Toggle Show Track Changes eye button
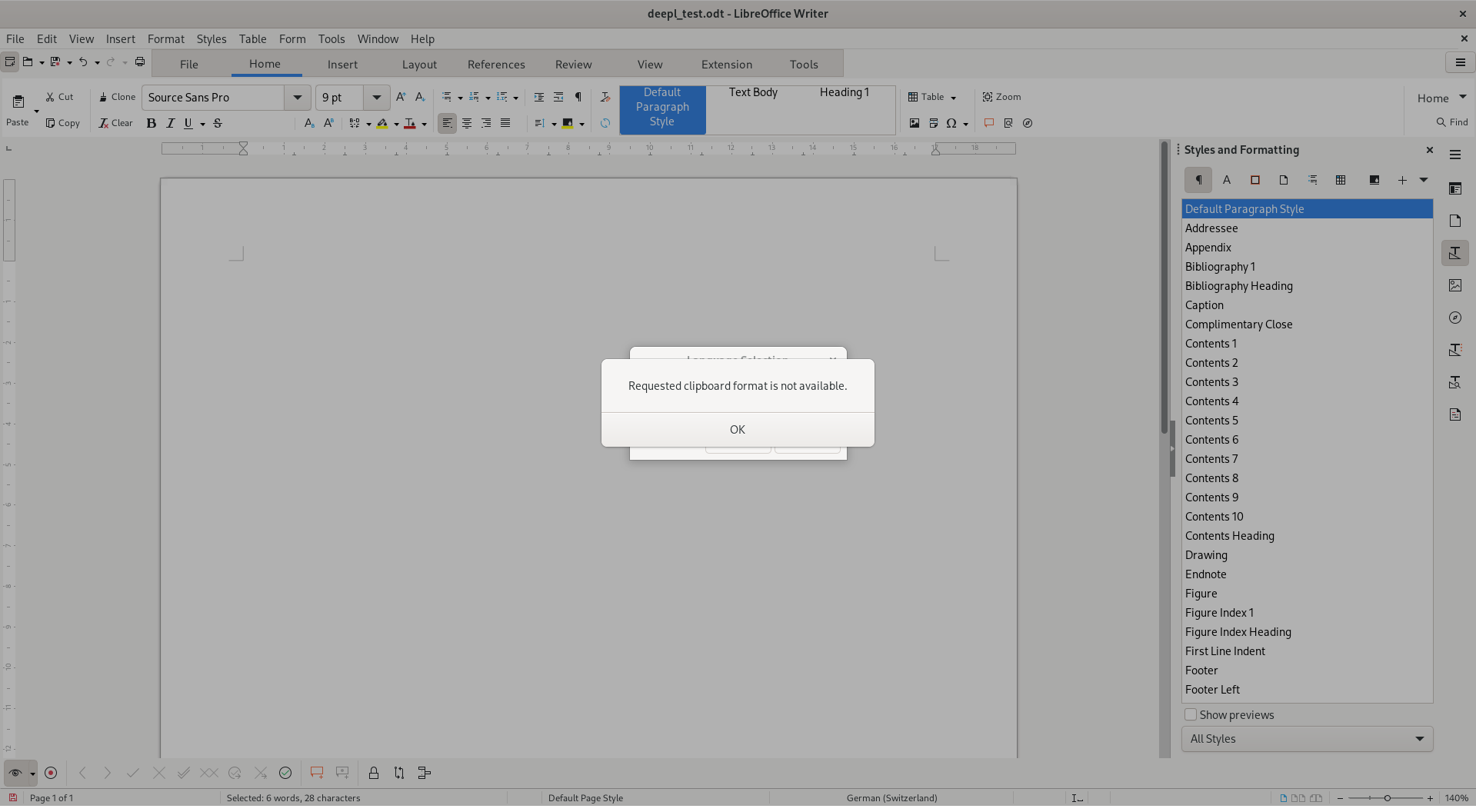Screen dimensions: 1476x812 coord(15,773)
